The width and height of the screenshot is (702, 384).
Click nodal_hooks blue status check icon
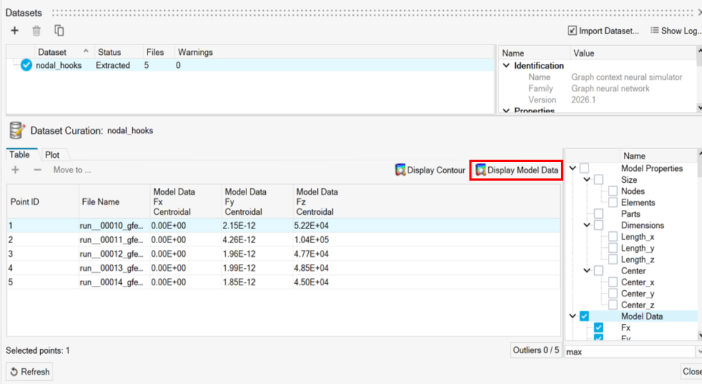click(26, 65)
